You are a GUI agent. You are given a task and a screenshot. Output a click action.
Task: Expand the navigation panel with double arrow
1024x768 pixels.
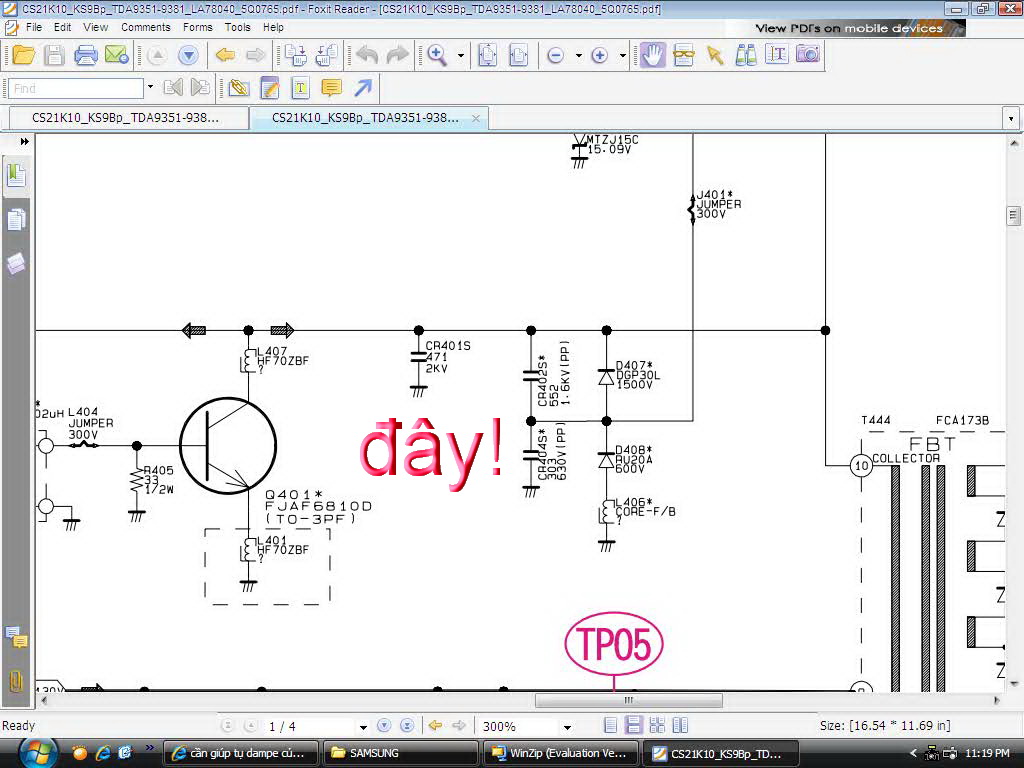pyautogui.click(x=25, y=142)
